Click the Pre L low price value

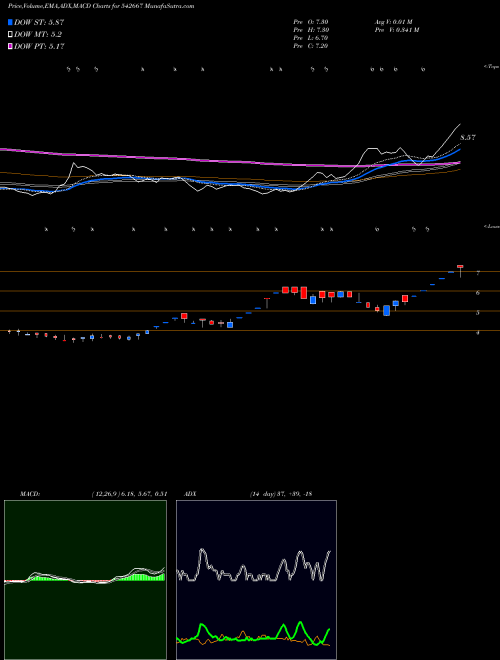click(311, 38)
